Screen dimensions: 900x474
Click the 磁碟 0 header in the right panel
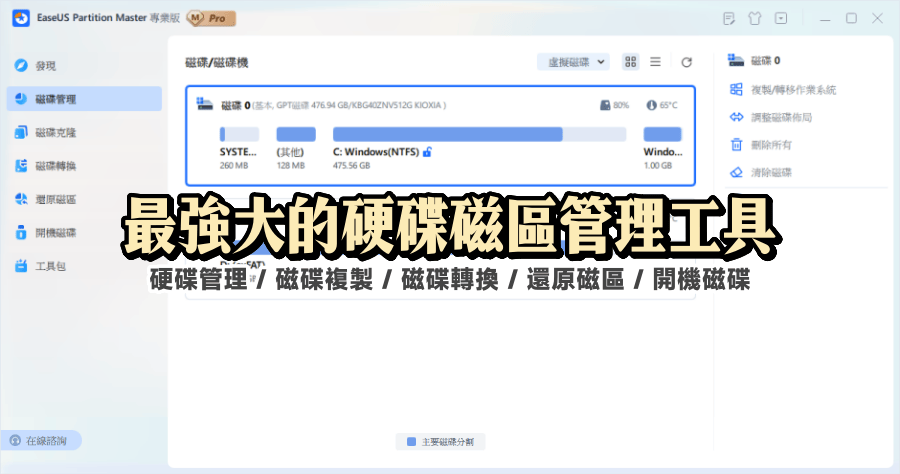pos(765,60)
